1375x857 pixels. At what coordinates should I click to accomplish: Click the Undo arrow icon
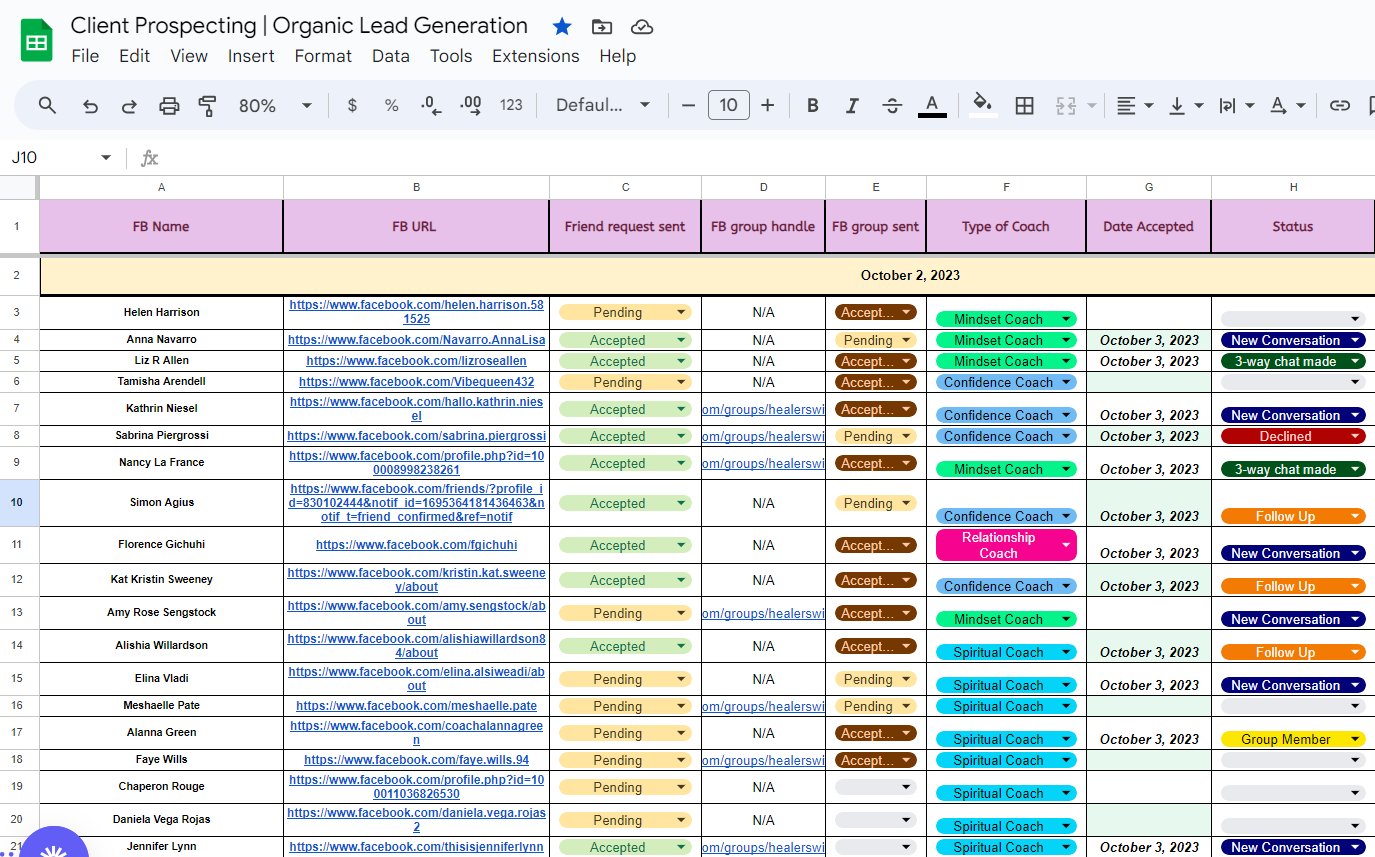90,105
